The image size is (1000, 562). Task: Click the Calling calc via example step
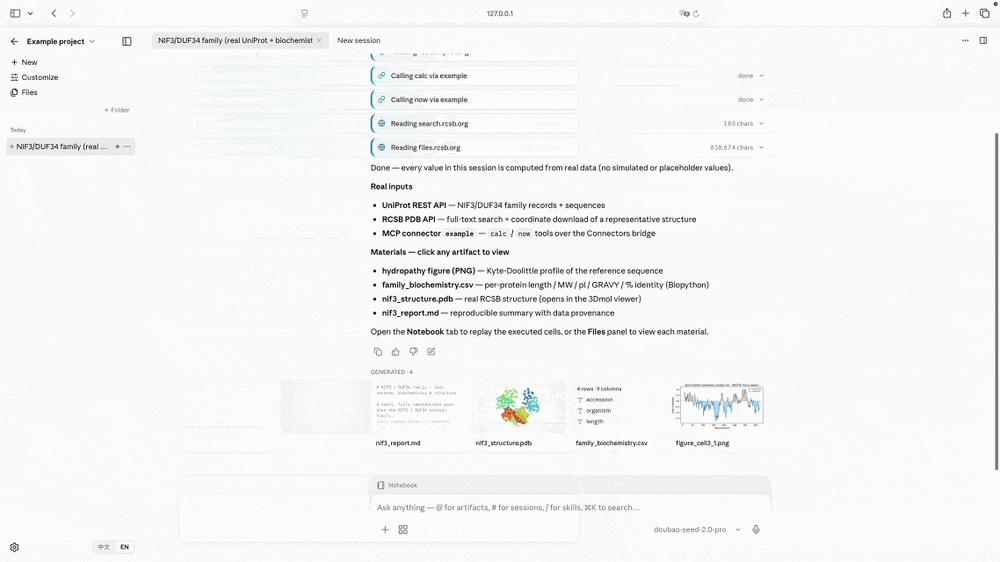pos(474,76)
